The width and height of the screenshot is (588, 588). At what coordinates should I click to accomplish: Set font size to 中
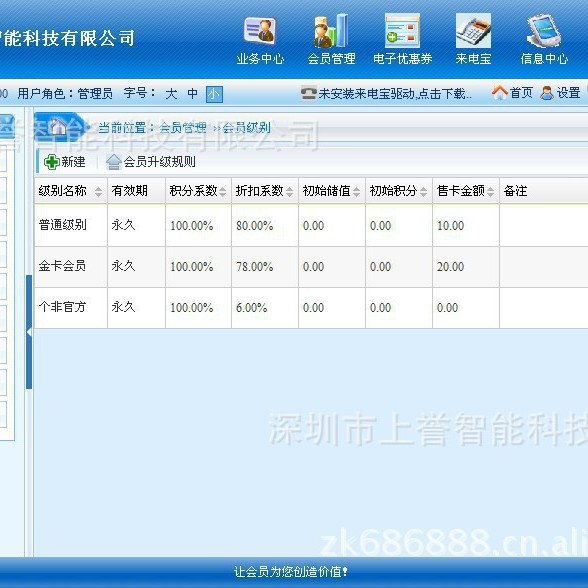coord(192,93)
